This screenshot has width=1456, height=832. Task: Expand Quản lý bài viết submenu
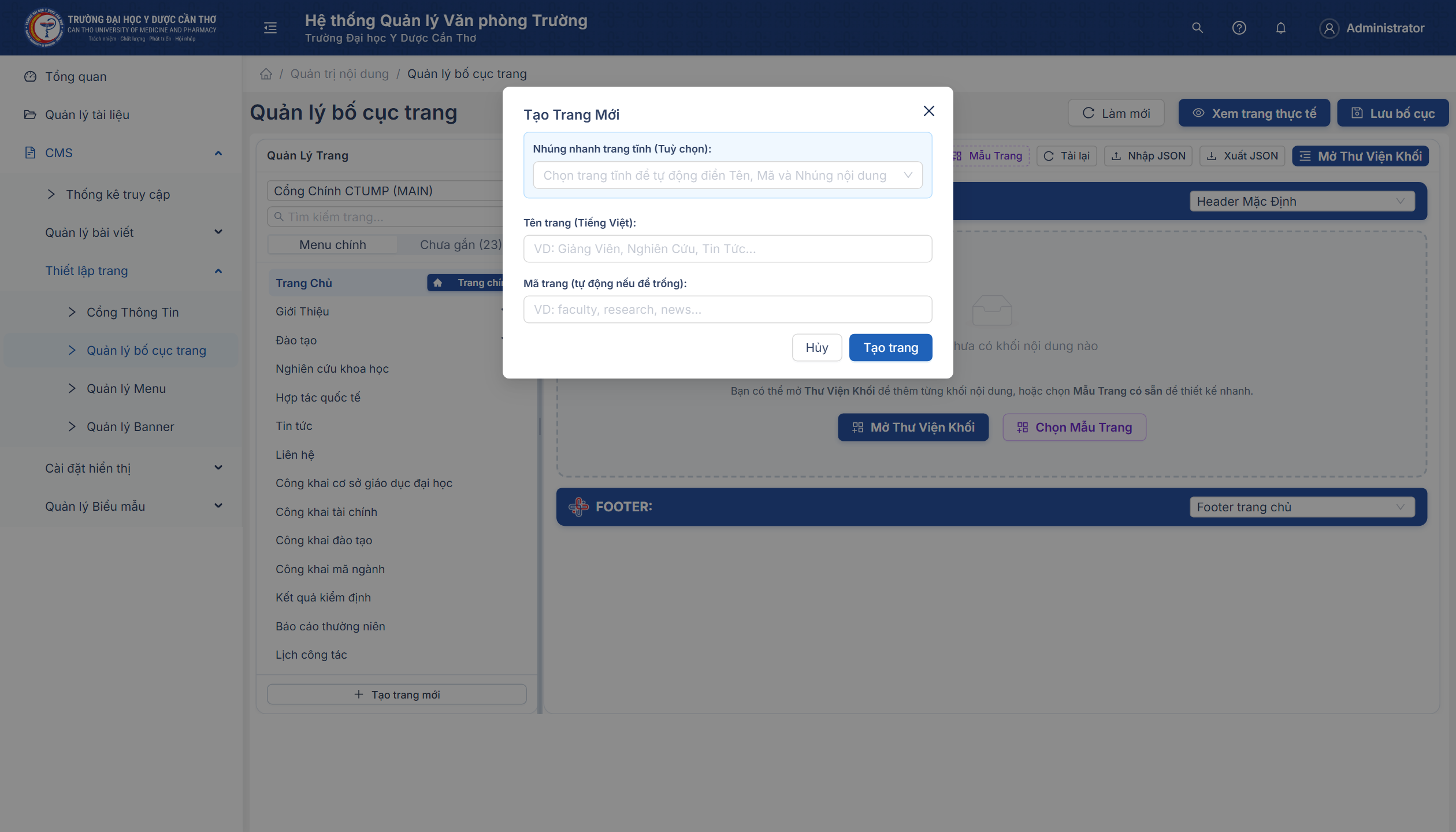point(121,232)
